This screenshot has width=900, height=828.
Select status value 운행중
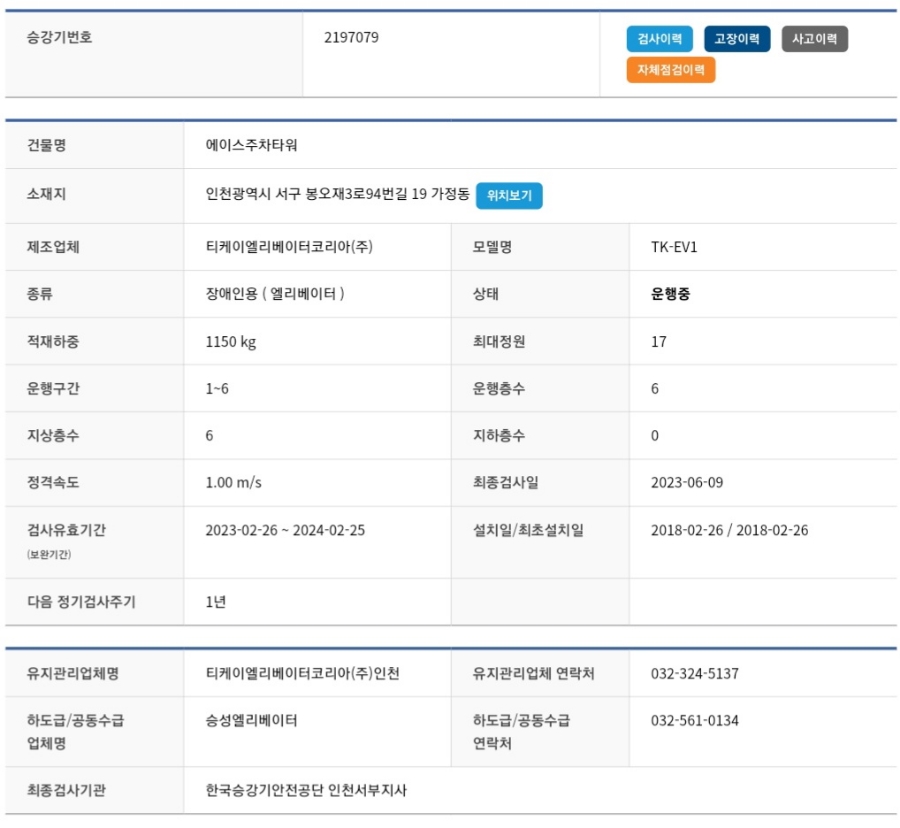[670, 294]
